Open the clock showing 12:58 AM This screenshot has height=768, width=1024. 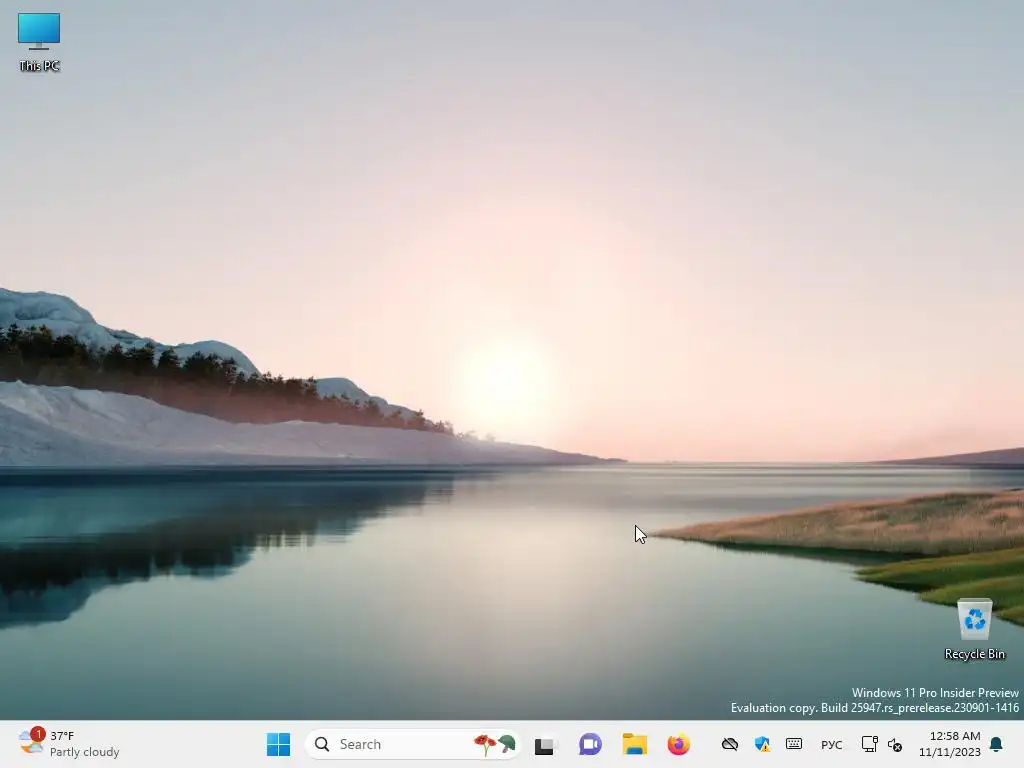point(950,744)
